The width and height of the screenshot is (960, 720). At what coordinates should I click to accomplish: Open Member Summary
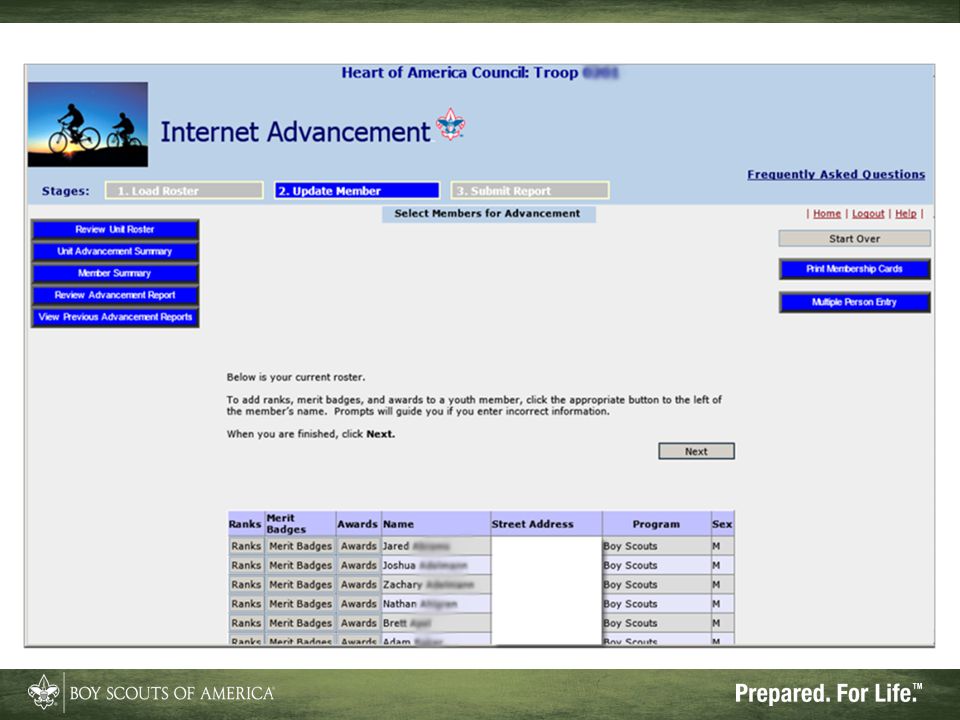[115, 273]
